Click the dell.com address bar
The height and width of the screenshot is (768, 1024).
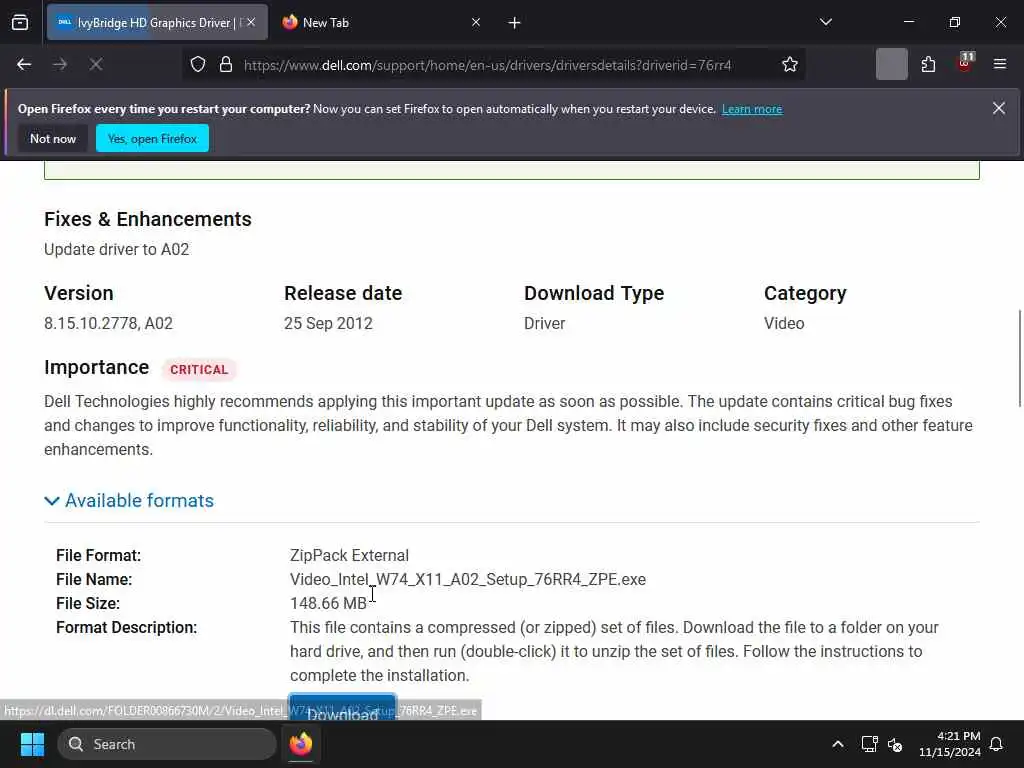pyautogui.click(x=487, y=65)
